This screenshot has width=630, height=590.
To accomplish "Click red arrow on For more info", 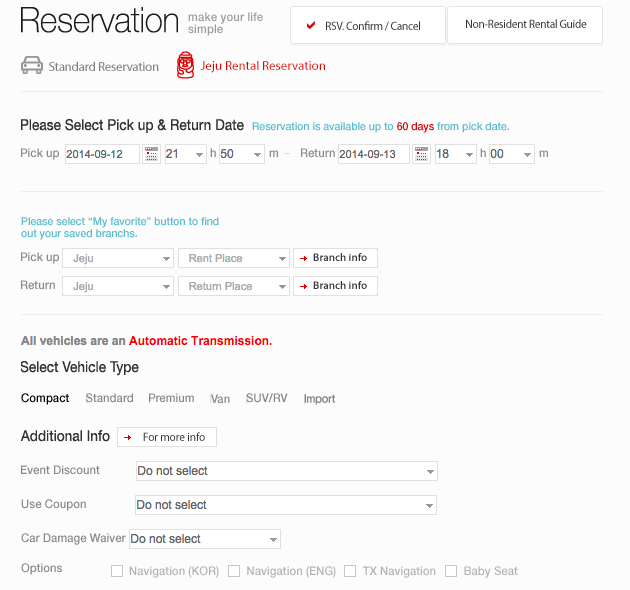I will coord(127,437).
